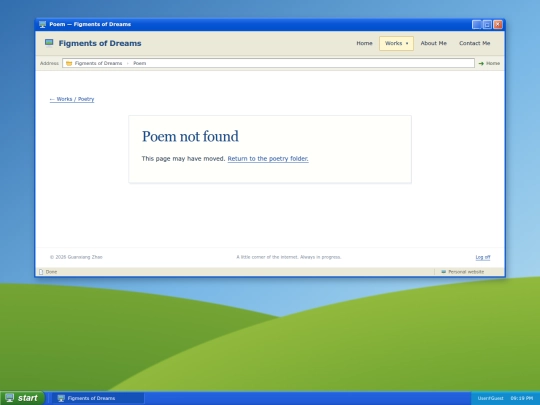Viewport: 540px width, 405px height.
Task: Click the Personal website status bar icon
Action: tap(444, 272)
